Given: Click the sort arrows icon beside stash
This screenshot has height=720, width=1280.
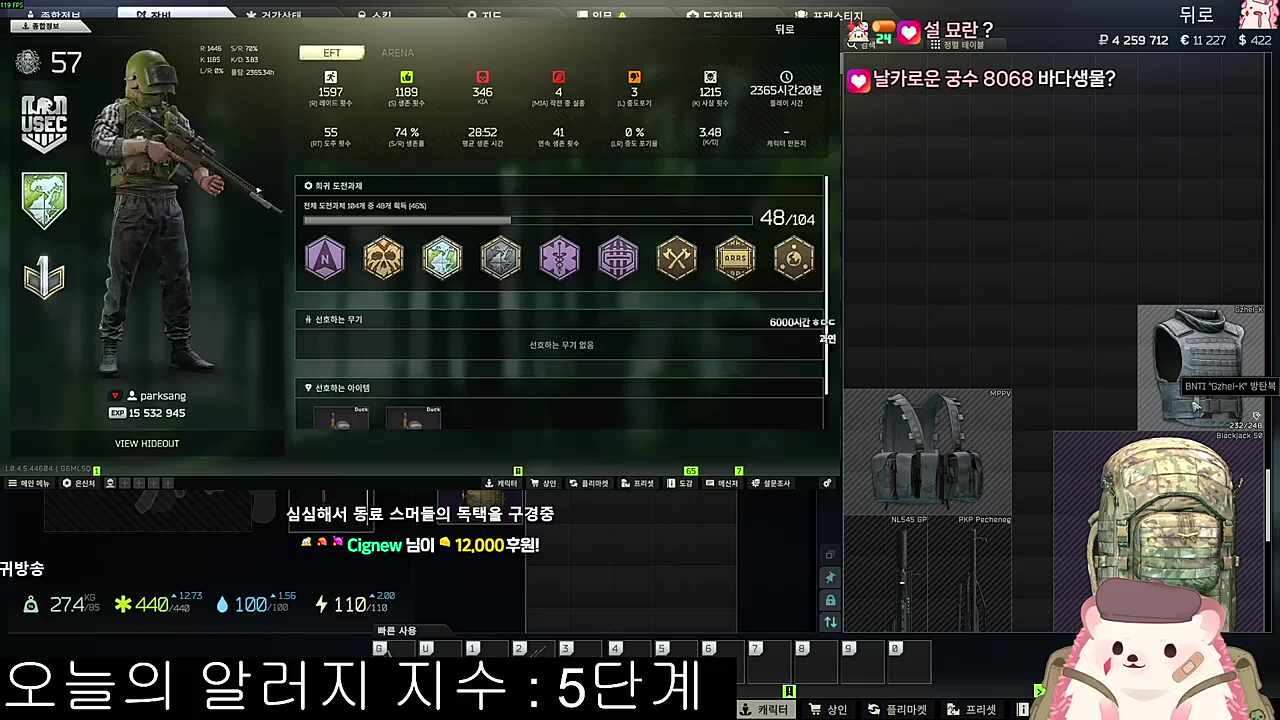Looking at the screenshot, I should click(830, 622).
